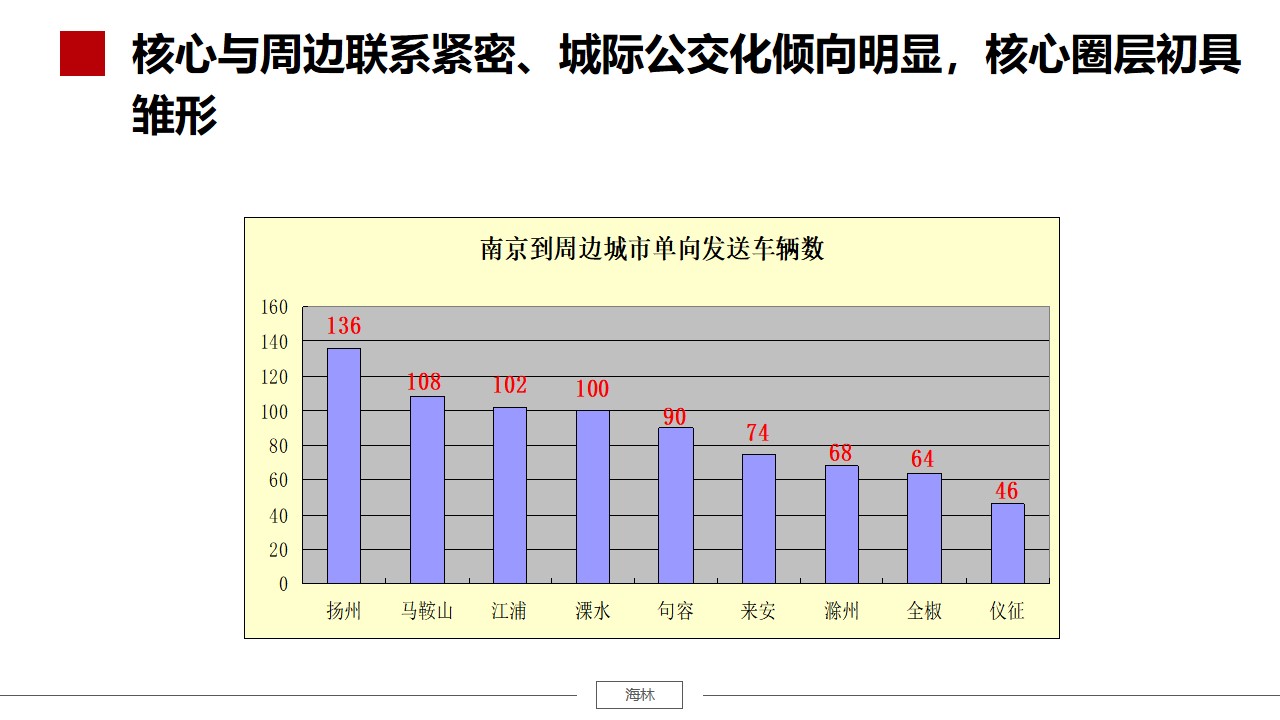
Task: Select the red data label 100
Action: pos(592,389)
